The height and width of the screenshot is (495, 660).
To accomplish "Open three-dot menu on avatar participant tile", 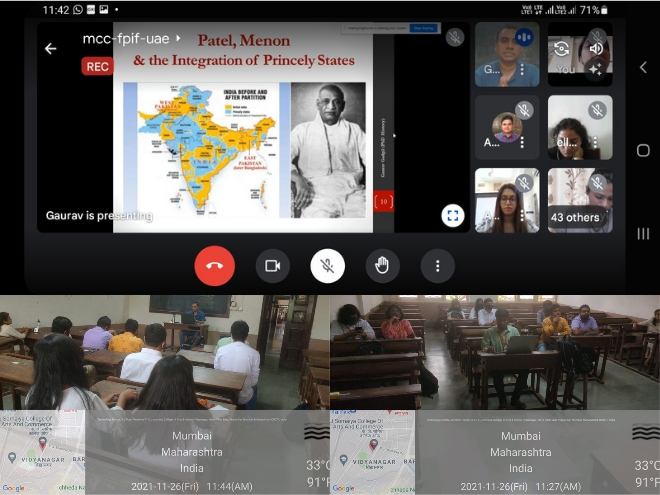I will 522,142.
